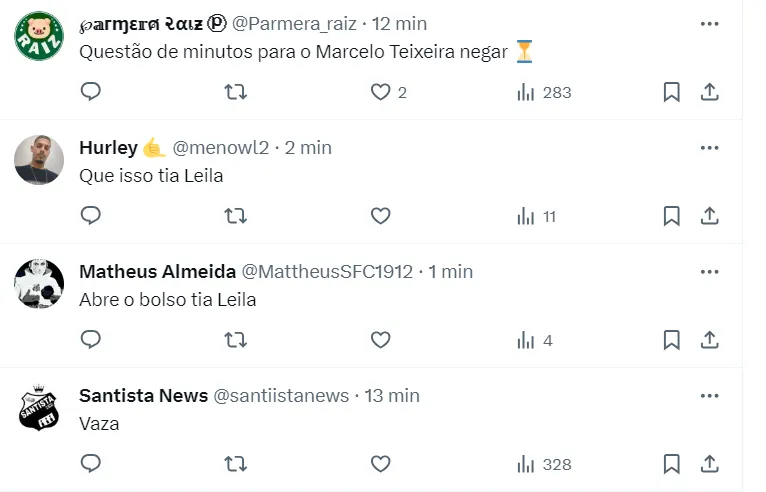The width and height of the screenshot is (766, 492).
Task: Open tweet via '12 min' timestamp
Action: [x=400, y=23]
